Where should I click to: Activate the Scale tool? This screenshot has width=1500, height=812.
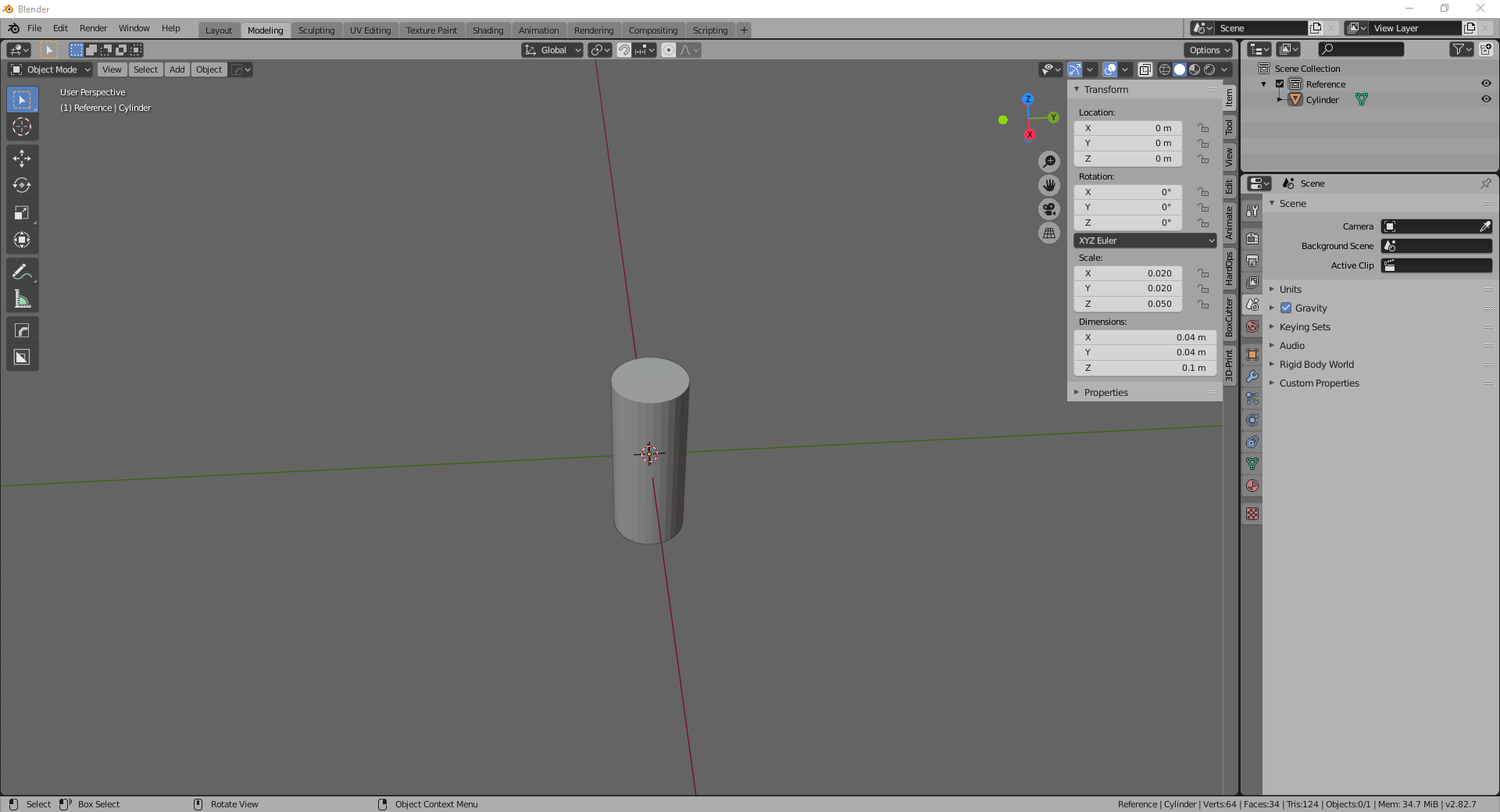coord(22,213)
